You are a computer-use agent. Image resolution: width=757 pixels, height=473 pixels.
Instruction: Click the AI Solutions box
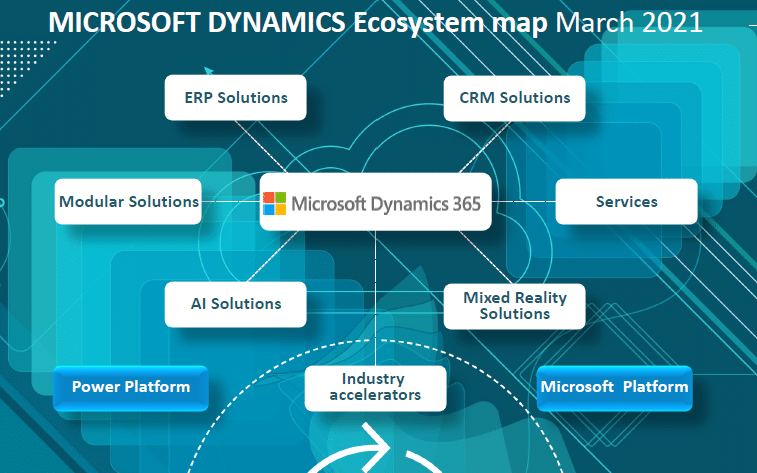coord(236,304)
